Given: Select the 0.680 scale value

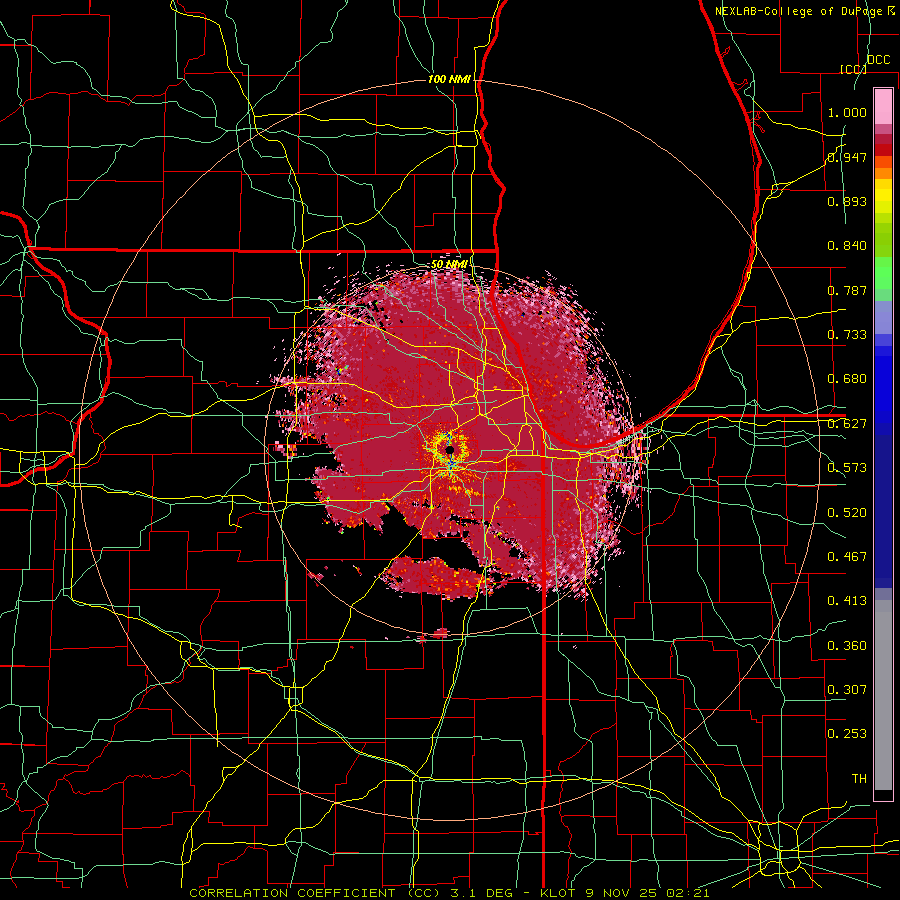Looking at the screenshot, I should pos(847,379).
